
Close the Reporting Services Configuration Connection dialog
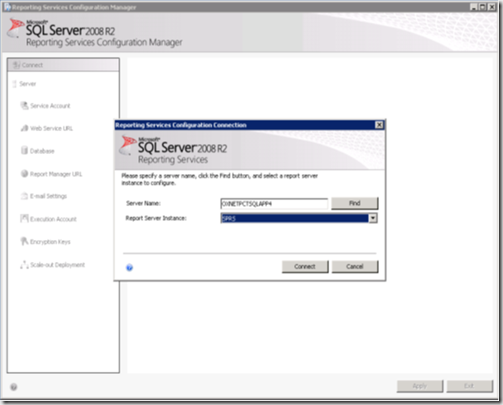(379, 125)
